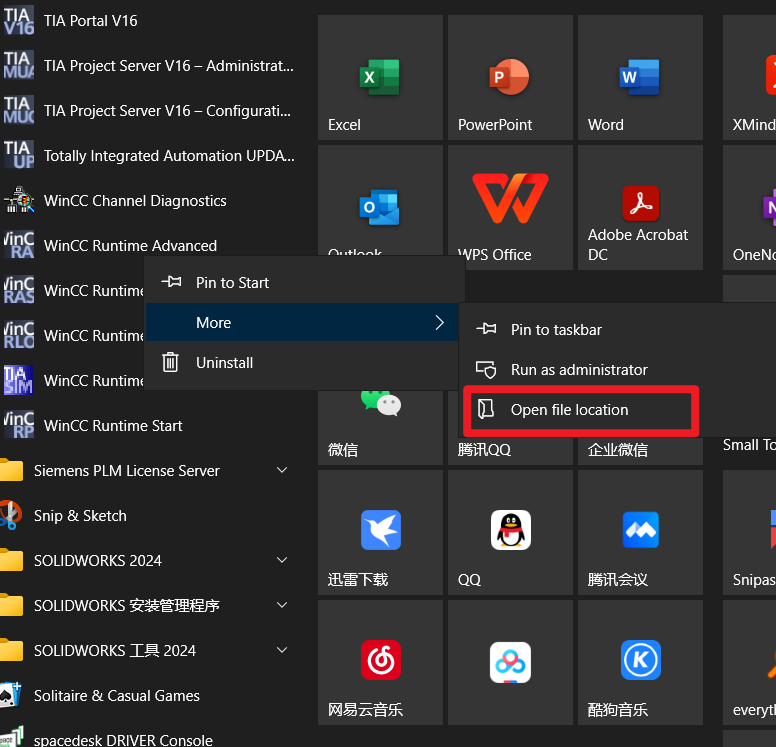Expand the SOLIDWORKS 工具 2024 folder
Viewport: 776px width, 747px height.
[282, 650]
